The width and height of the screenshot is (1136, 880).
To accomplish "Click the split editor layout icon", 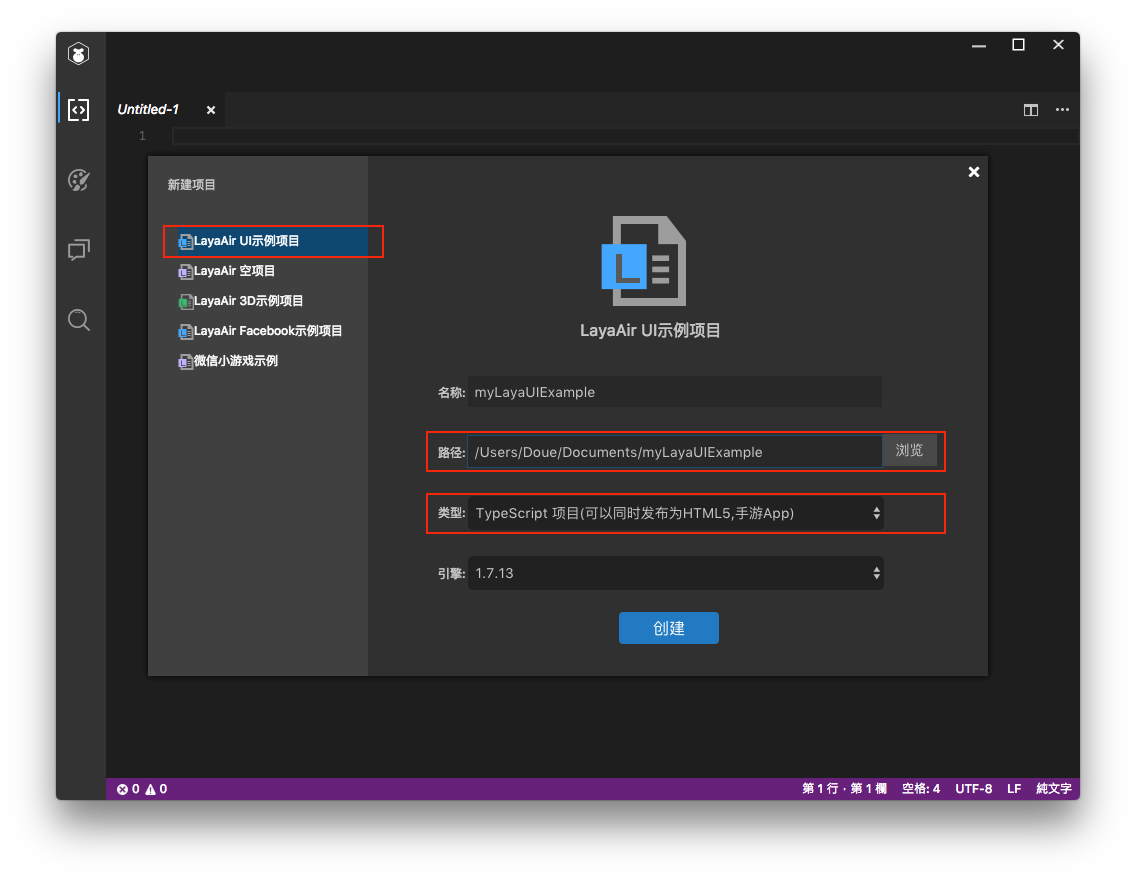I will tap(1030, 110).
